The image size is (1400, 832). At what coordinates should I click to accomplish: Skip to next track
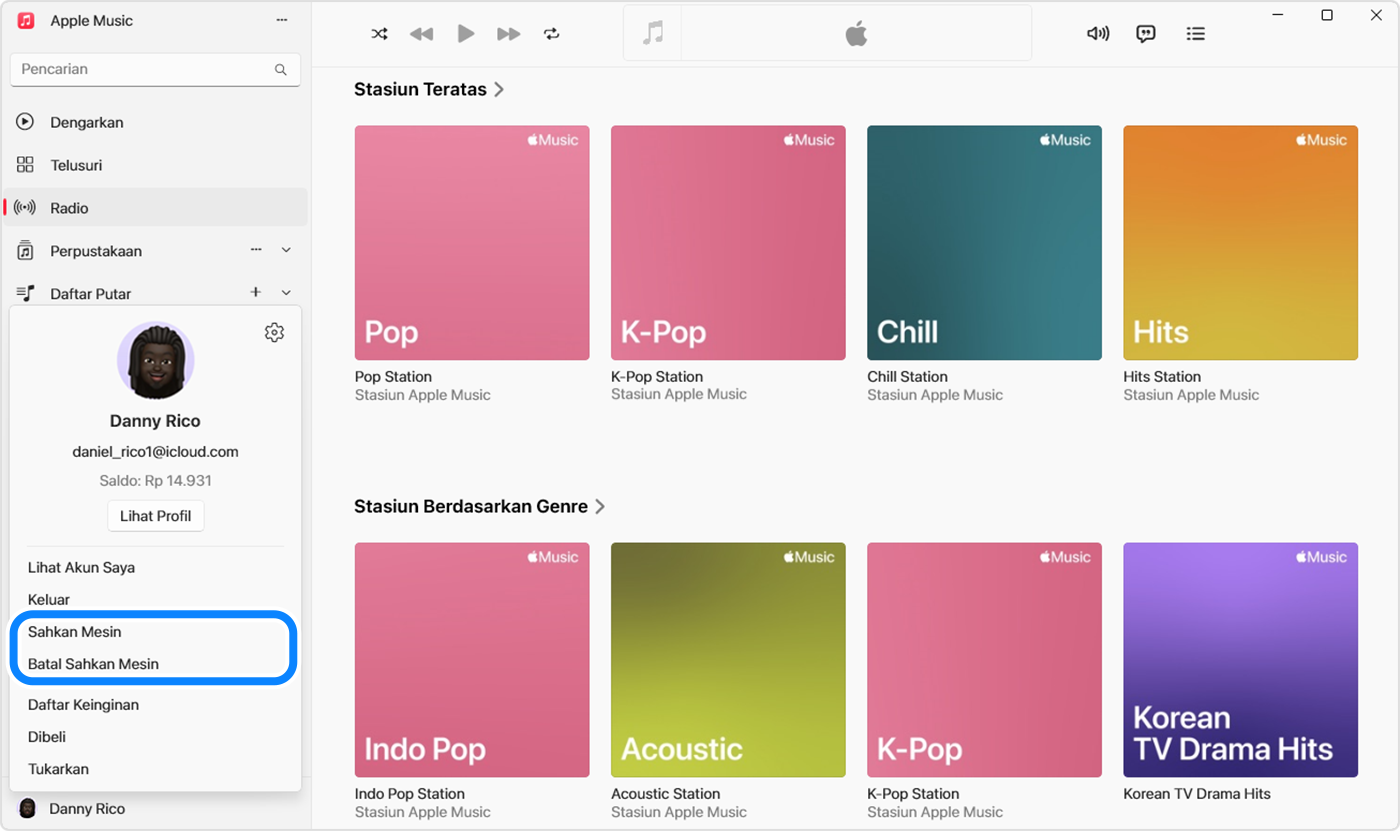(x=509, y=34)
